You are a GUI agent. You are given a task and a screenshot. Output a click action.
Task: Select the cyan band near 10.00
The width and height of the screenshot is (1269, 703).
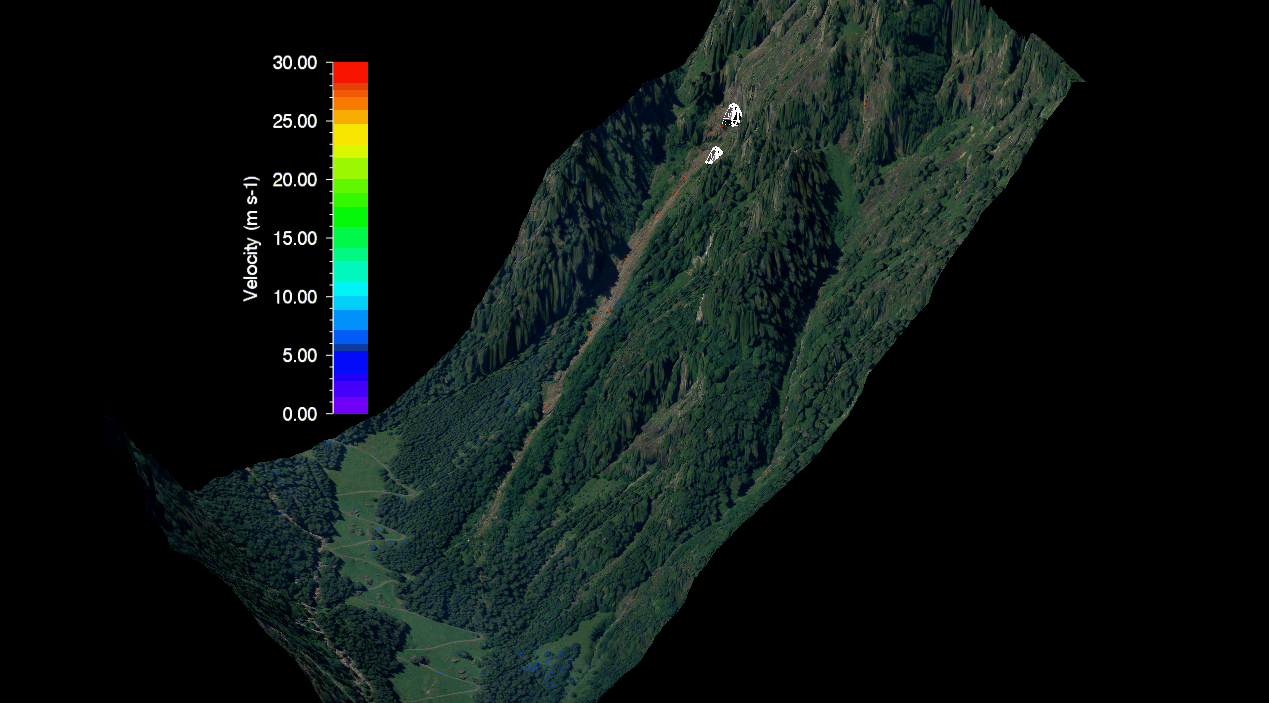pyautogui.click(x=350, y=289)
